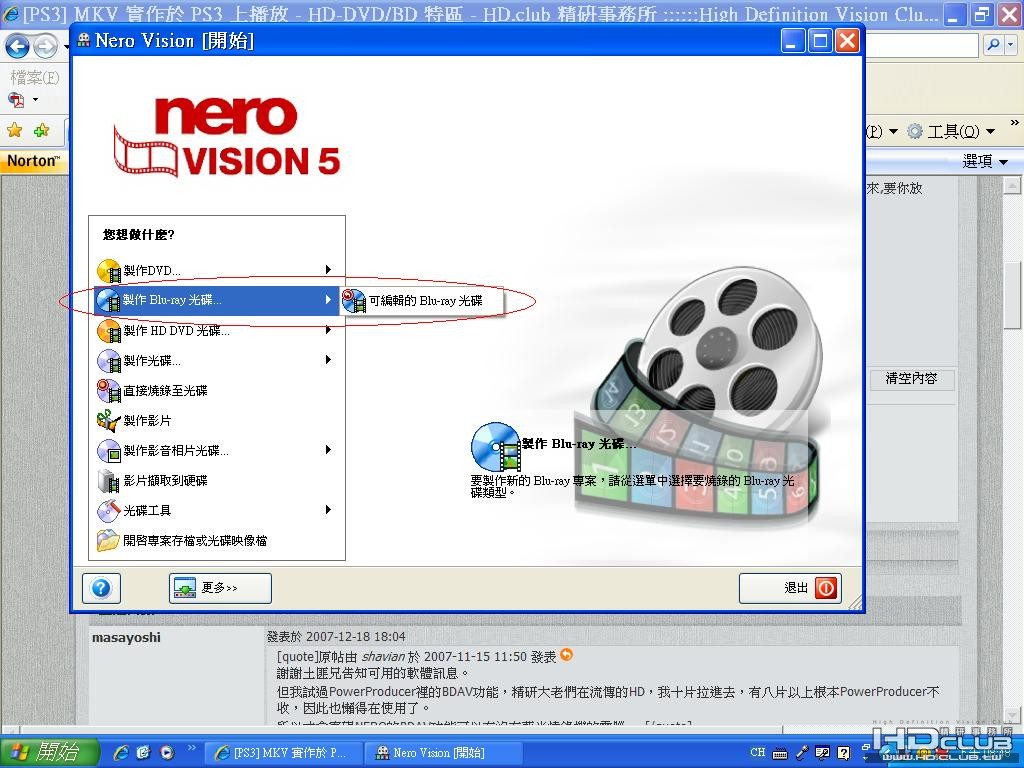Viewport: 1024px width, 768px height.
Task: Go back with the browser back arrow
Action: 17,46
